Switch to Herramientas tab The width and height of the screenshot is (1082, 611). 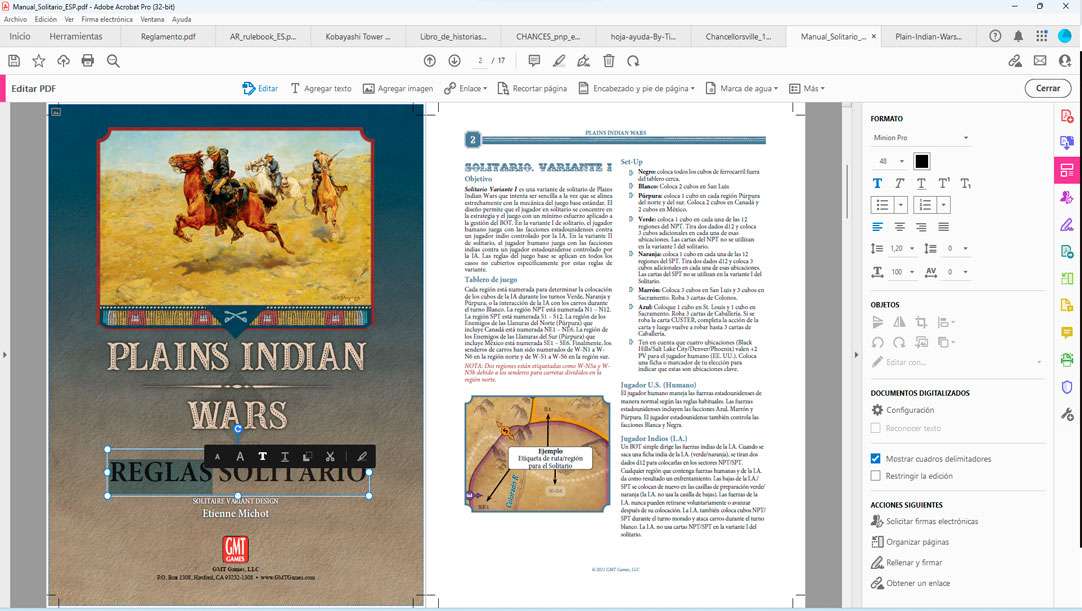pos(76,37)
